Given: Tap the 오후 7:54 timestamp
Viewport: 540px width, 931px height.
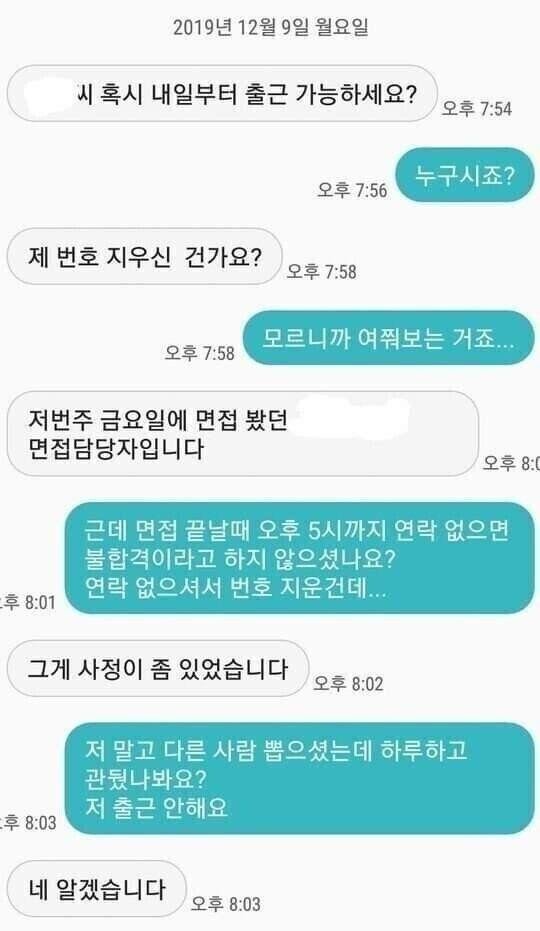Looking at the screenshot, I should (476, 109).
